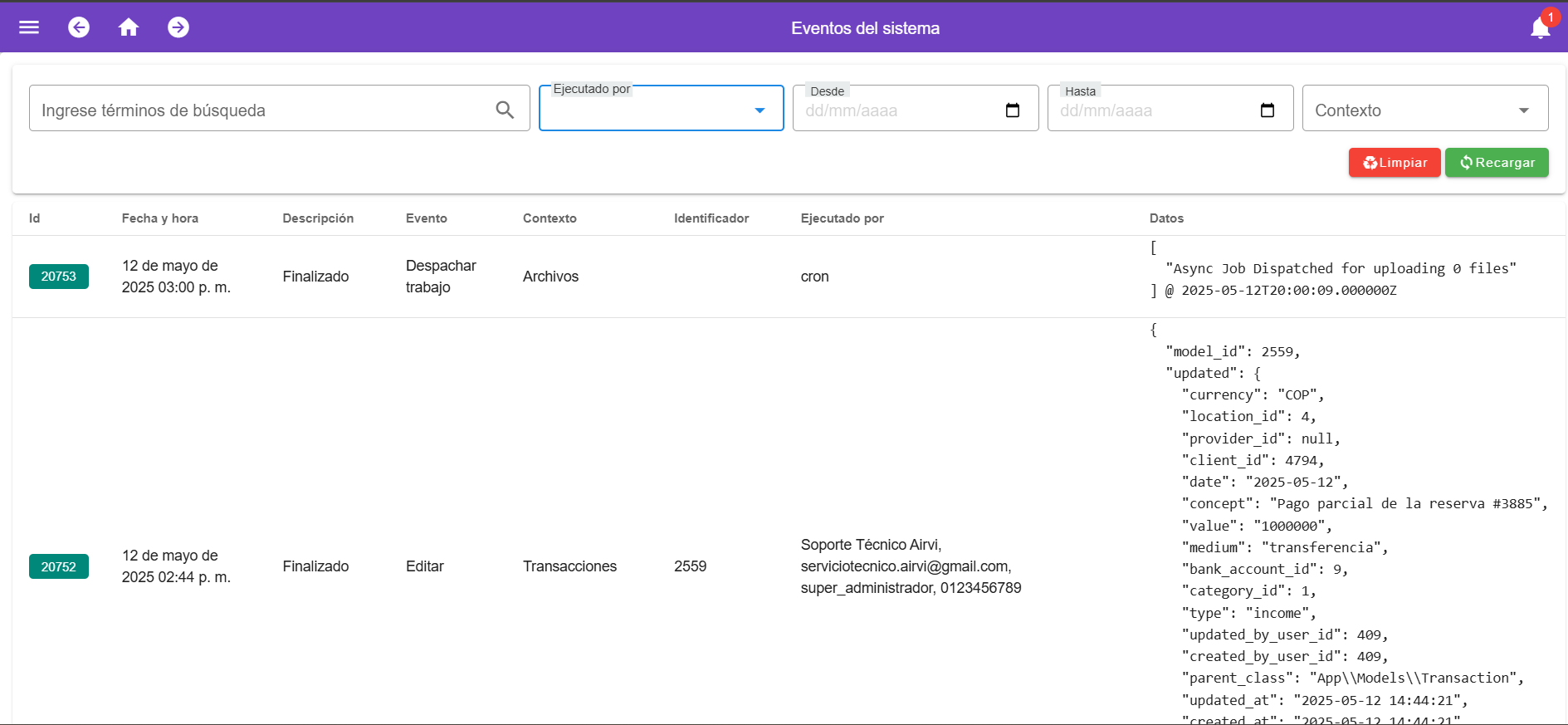Screen dimensions: 1568x725
Task: Click the Contexto column header
Action: (550, 218)
